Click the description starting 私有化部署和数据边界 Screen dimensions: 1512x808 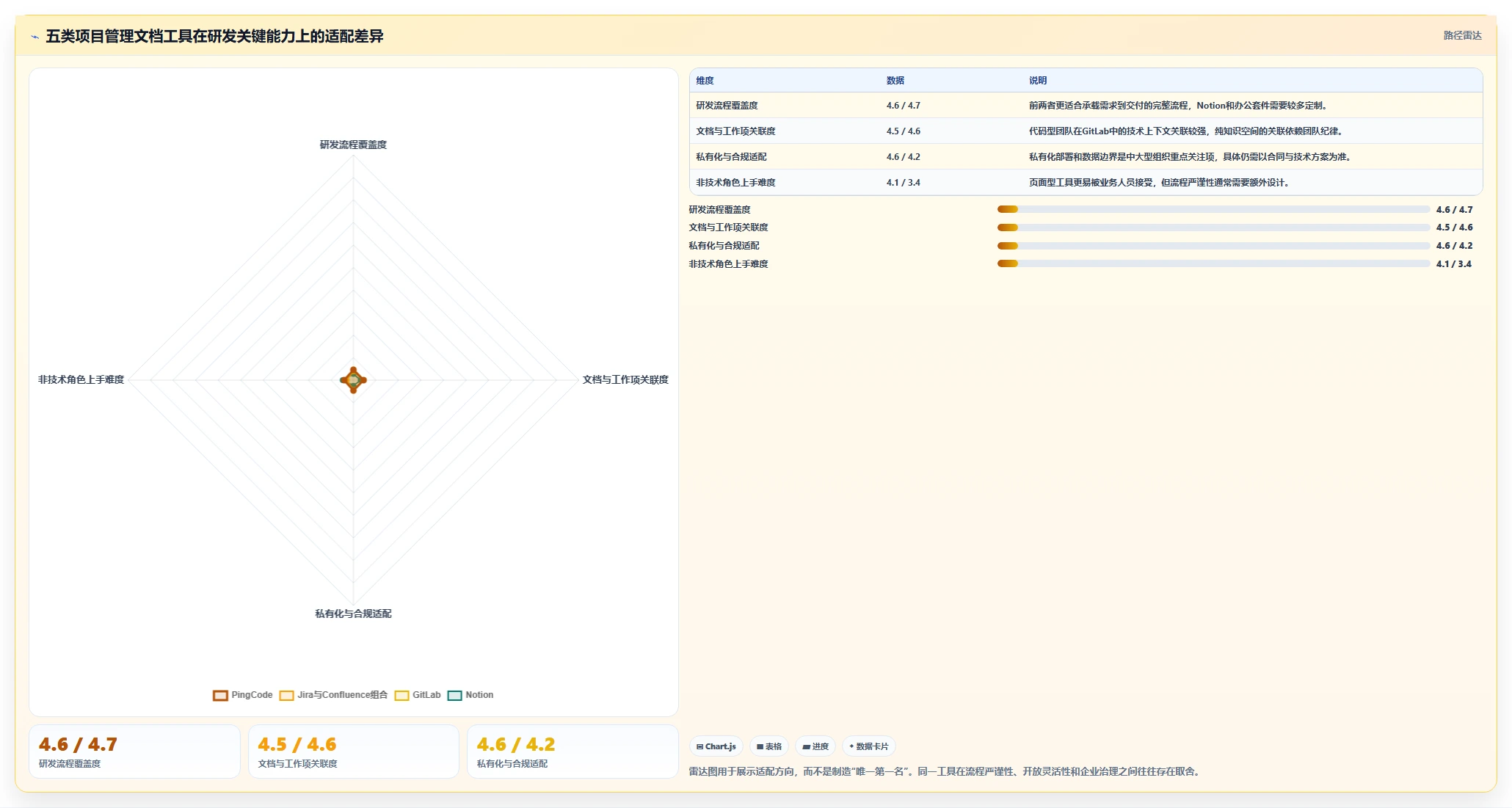click(1191, 157)
